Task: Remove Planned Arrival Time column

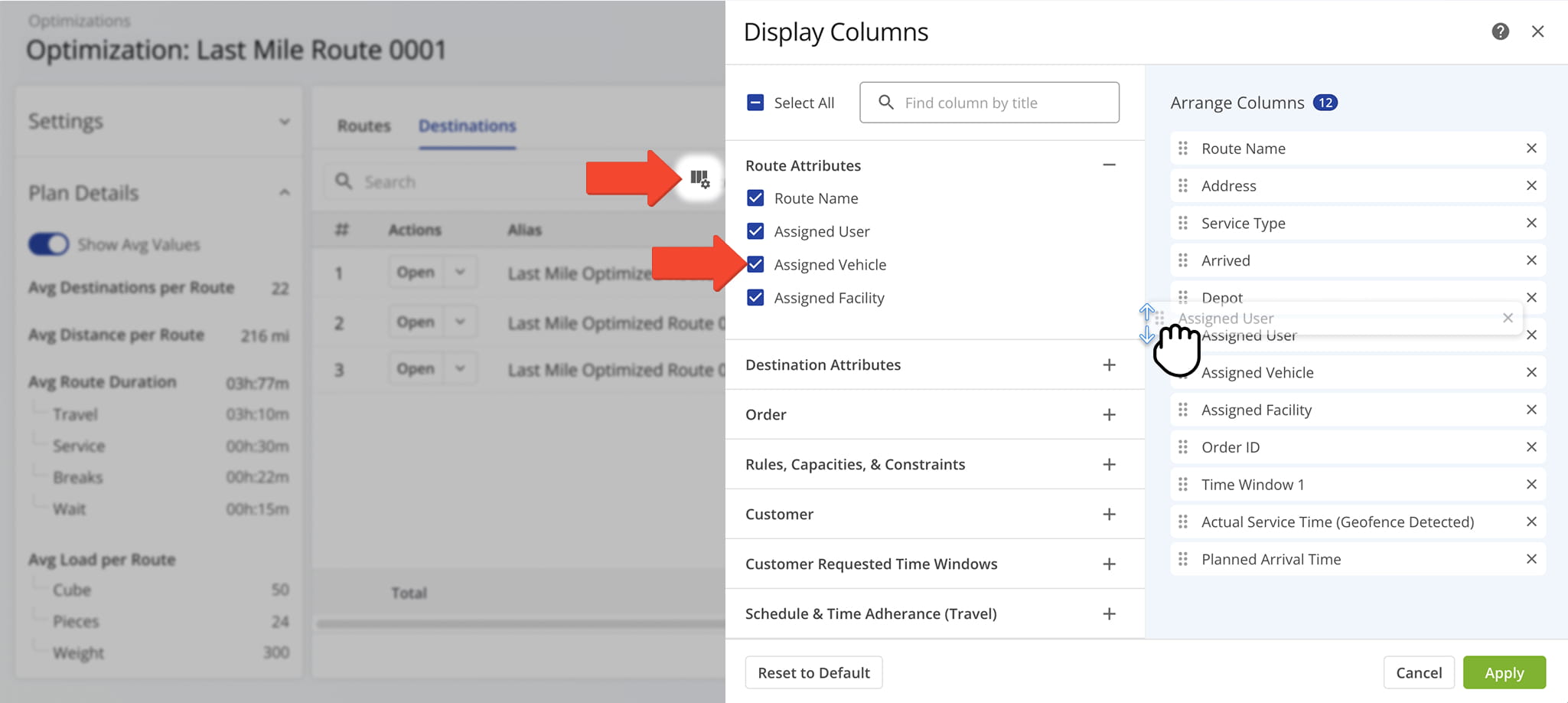Action: click(x=1531, y=559)
